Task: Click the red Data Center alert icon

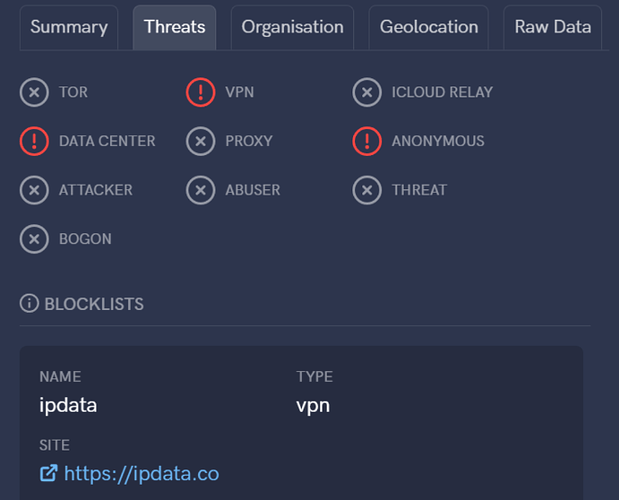Action: point(34,141)
